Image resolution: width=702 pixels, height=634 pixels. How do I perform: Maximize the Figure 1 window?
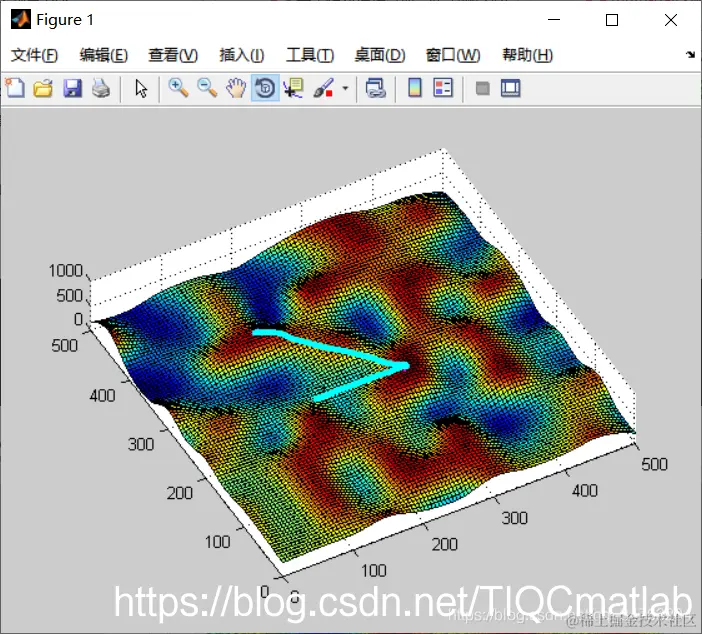(x=612, y=20)
